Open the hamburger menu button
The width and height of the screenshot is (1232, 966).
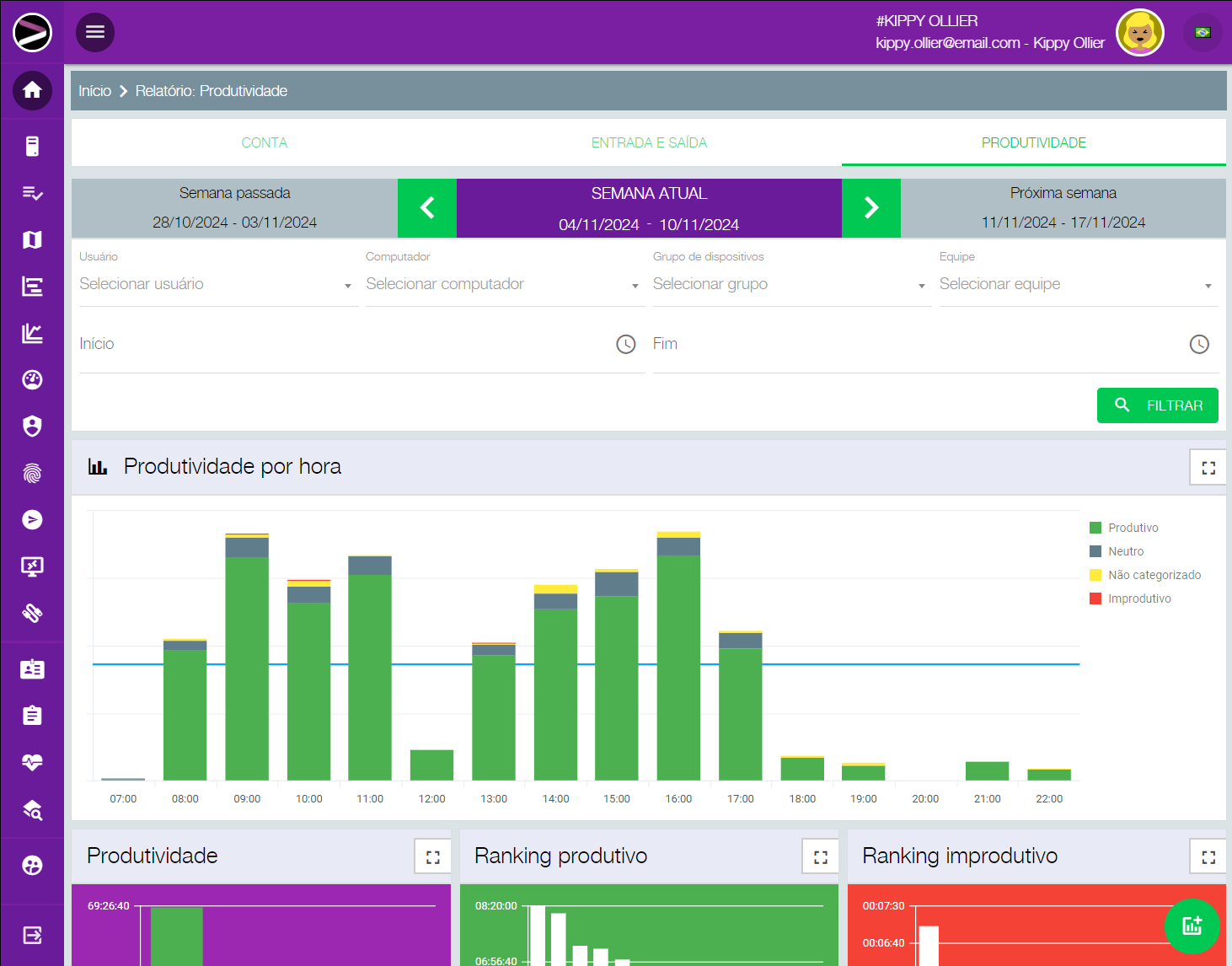[x=95, y=32]
